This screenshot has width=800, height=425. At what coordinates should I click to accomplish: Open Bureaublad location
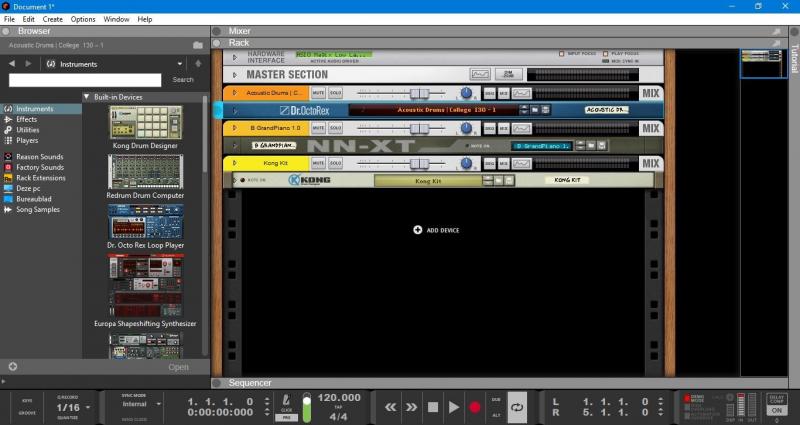pos(34,199)
